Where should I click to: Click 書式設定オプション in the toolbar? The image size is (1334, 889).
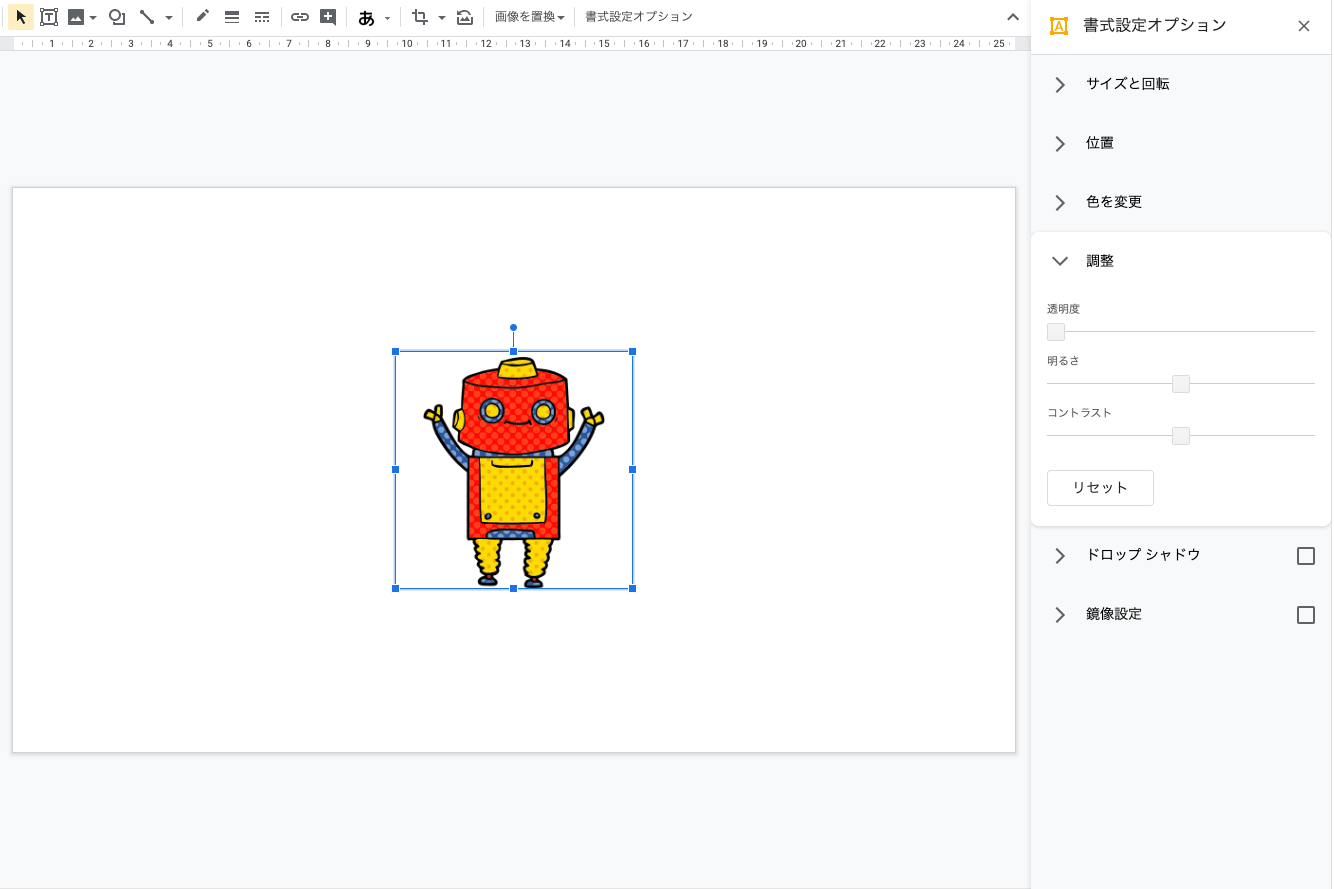(638, 17)
